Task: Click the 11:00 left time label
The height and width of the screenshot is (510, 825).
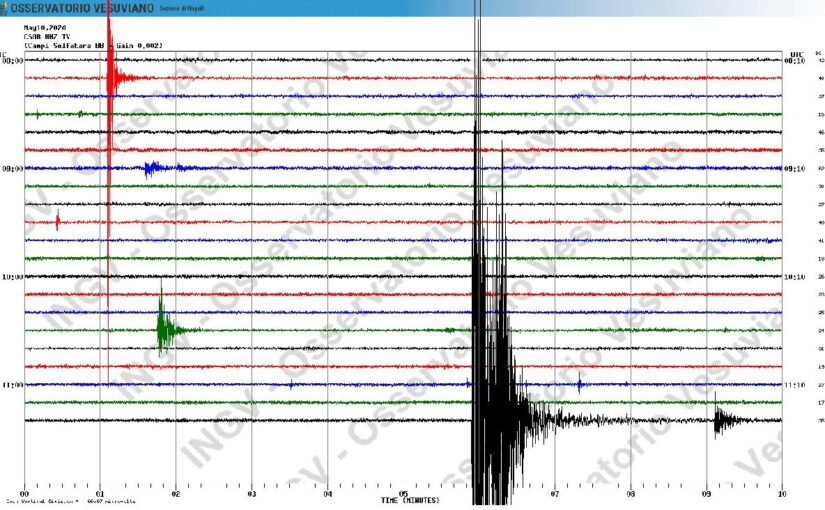Action: pyautogui.click(x=12, y=385)
